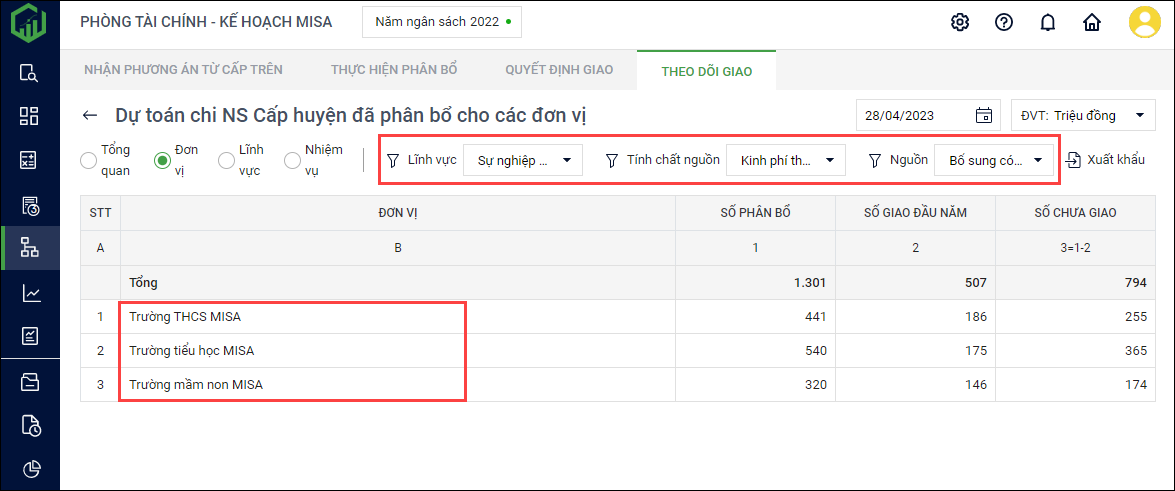Select the Đơn vị radio button
The image size is (1175, 491).
(162, 160)
